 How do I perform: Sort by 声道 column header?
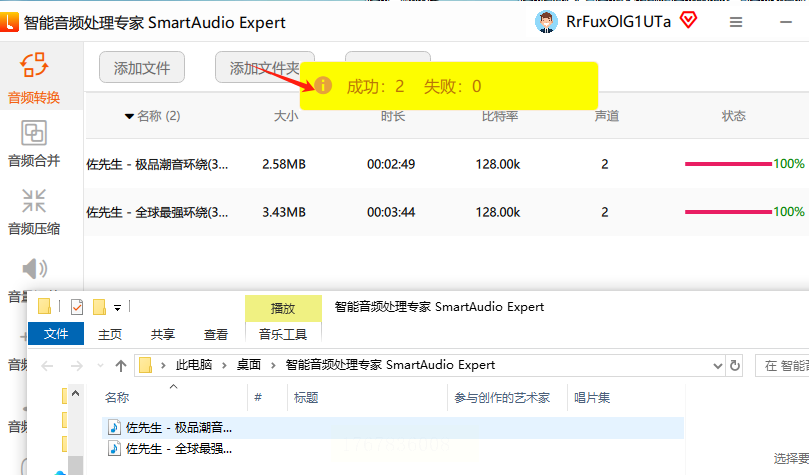click(607, 116)
